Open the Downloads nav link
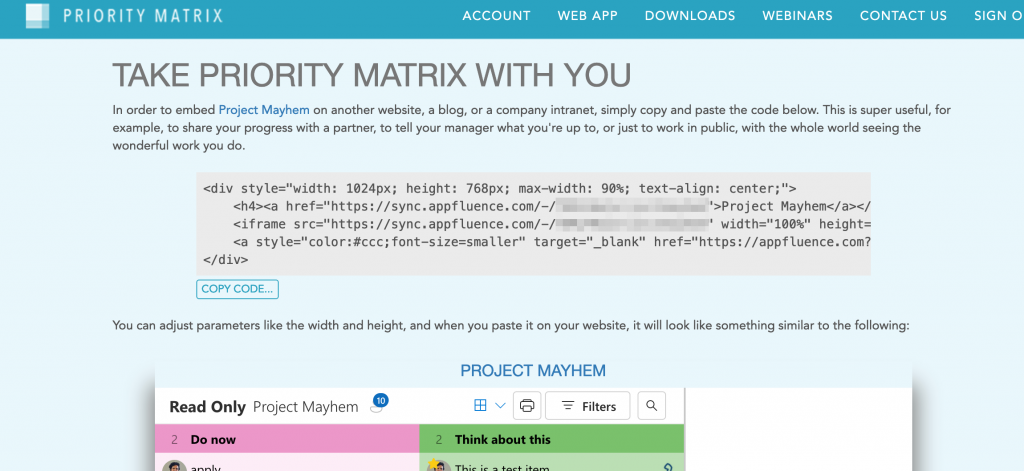Image resolution: width=1024 pixels, height=471 pixels. (x=689, y=16)
